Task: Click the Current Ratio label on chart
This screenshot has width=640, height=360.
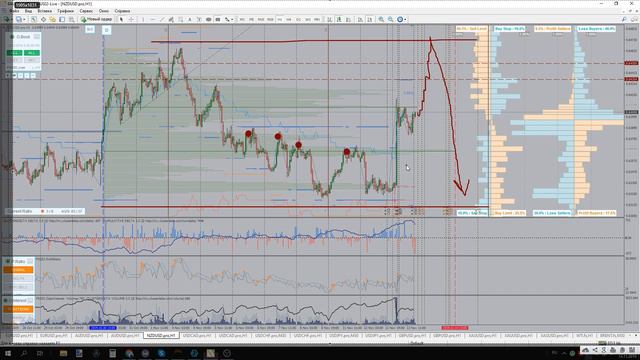Action: (20, 211)
